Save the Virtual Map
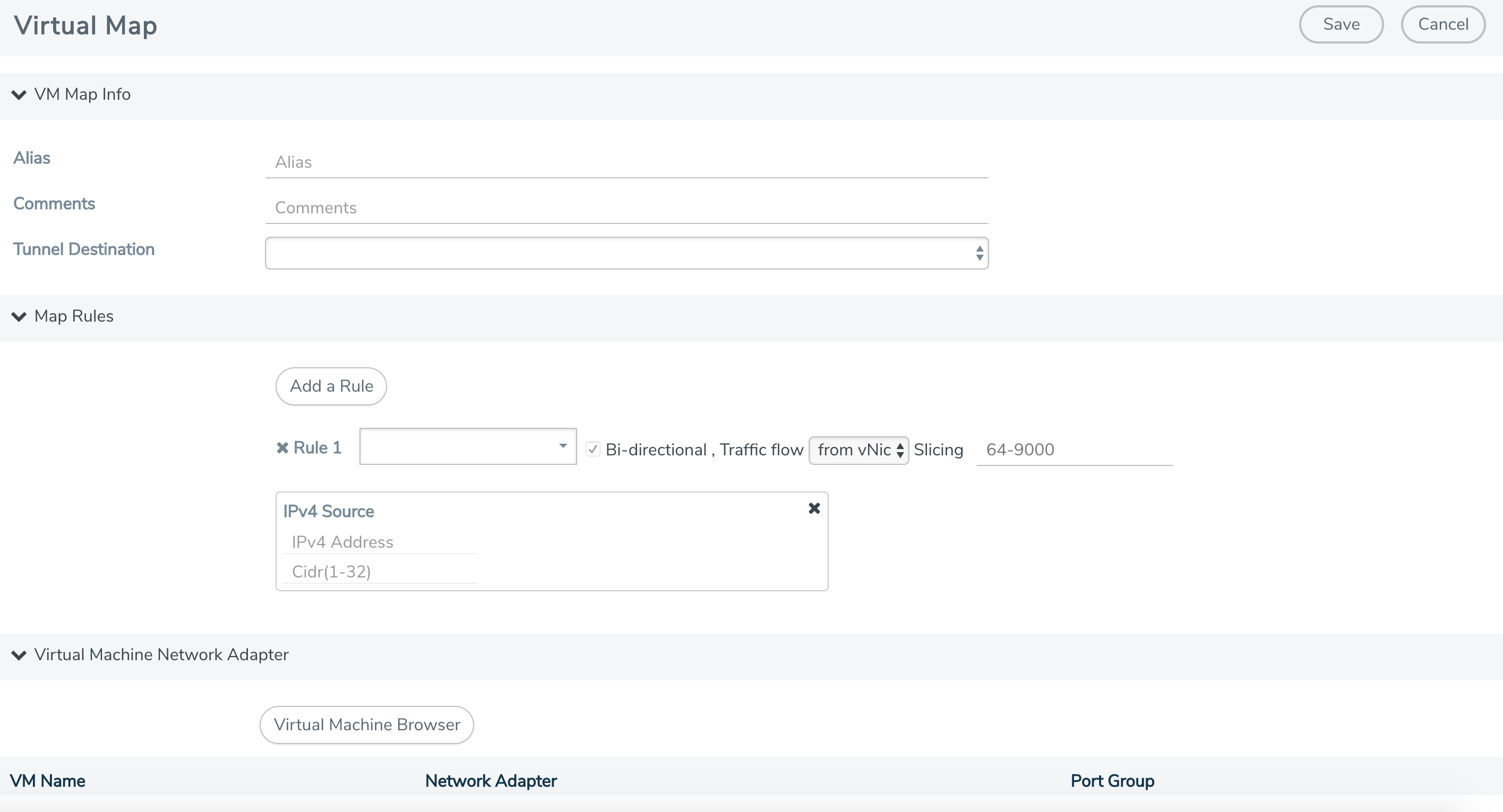Screen dimensions: 1503x812 (1341, 24)
